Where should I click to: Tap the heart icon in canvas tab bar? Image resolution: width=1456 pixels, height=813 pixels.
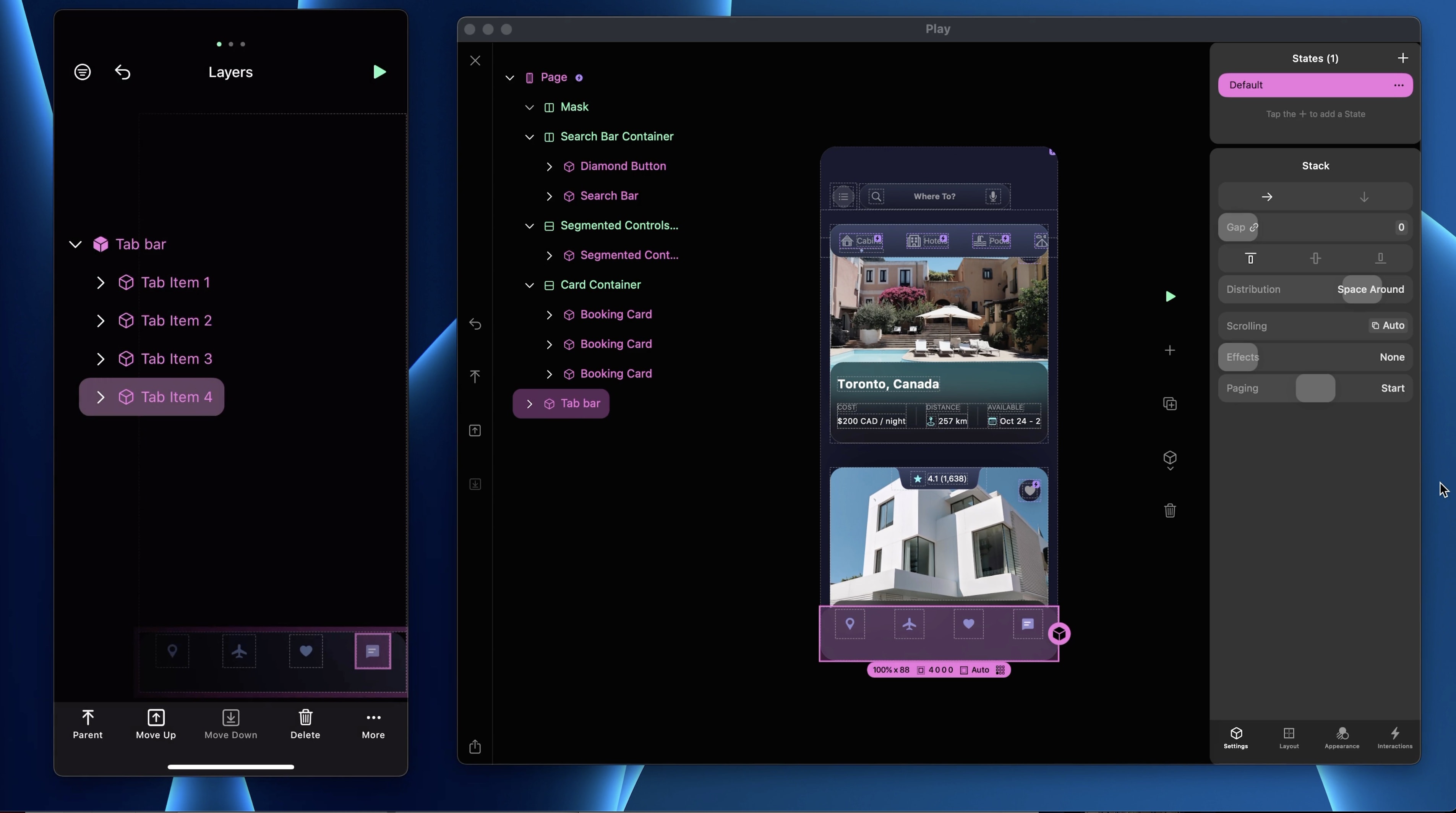pos(968,624)
